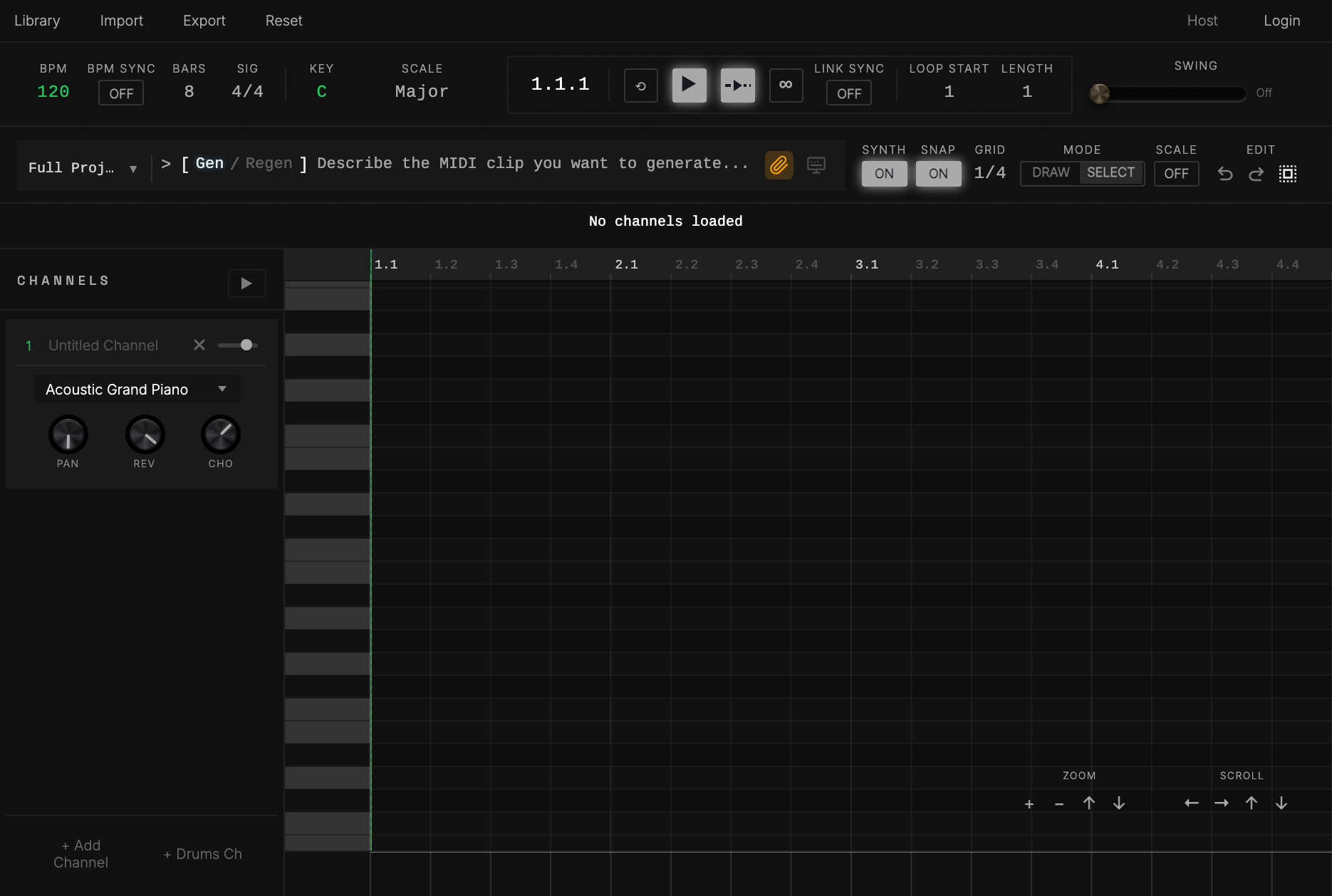Screen dimensions: 1332x896
Task: Toggle the Snap ON button
Action: click(938, 174)
